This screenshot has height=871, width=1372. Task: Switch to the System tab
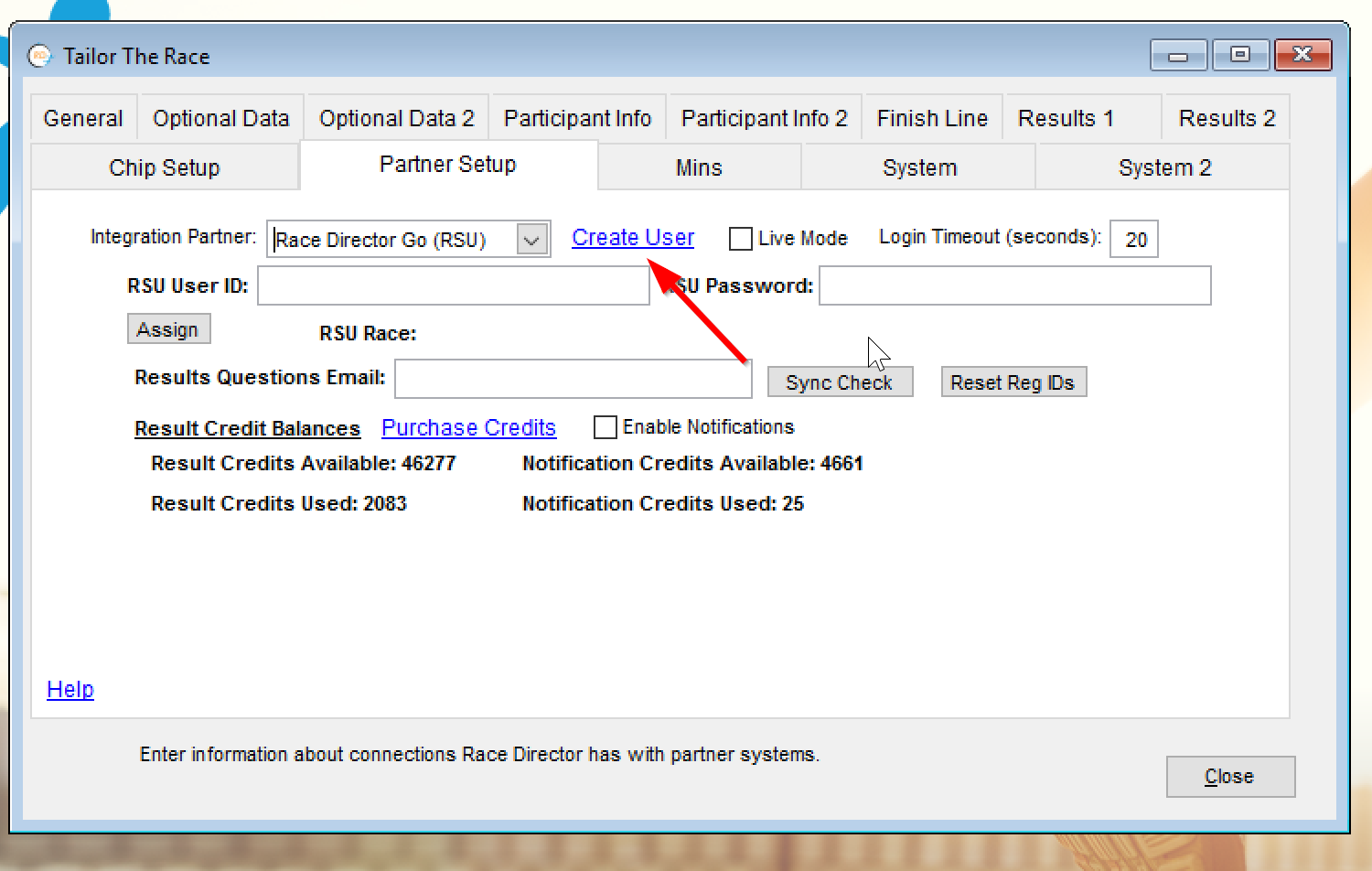[919, 167]
